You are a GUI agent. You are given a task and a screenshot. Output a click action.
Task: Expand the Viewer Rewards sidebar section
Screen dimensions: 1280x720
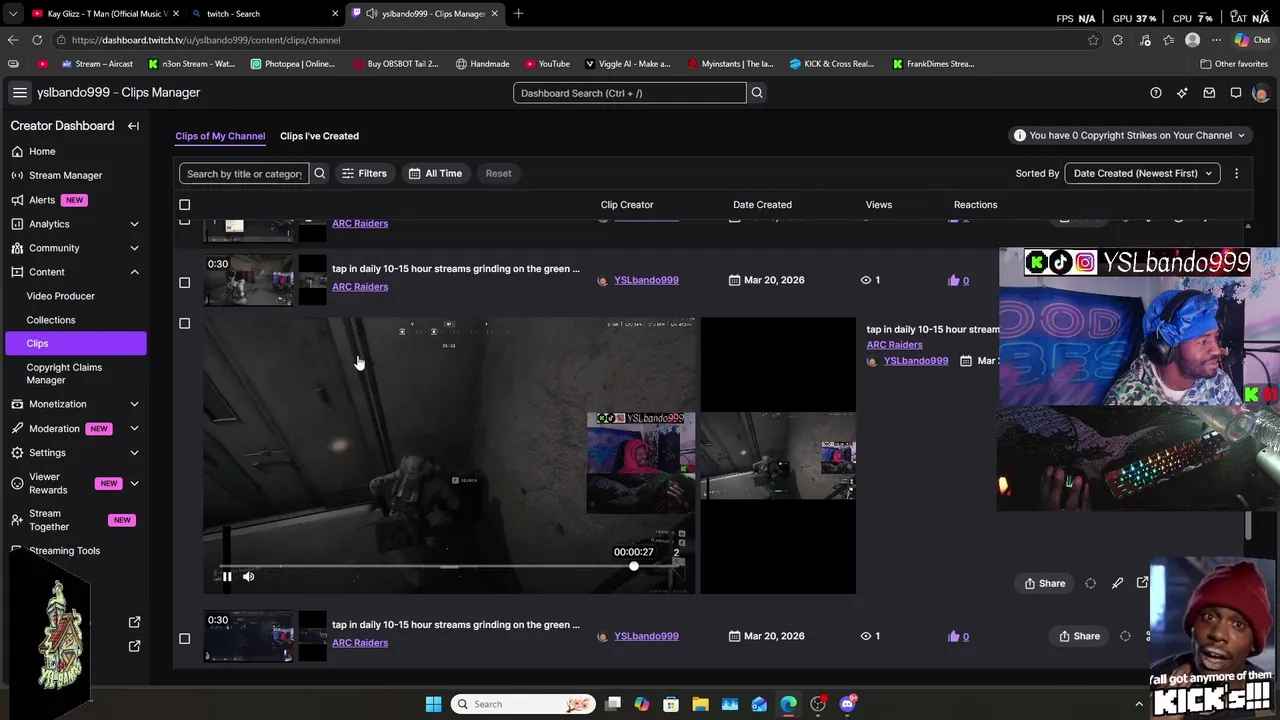tap(134, 484)
